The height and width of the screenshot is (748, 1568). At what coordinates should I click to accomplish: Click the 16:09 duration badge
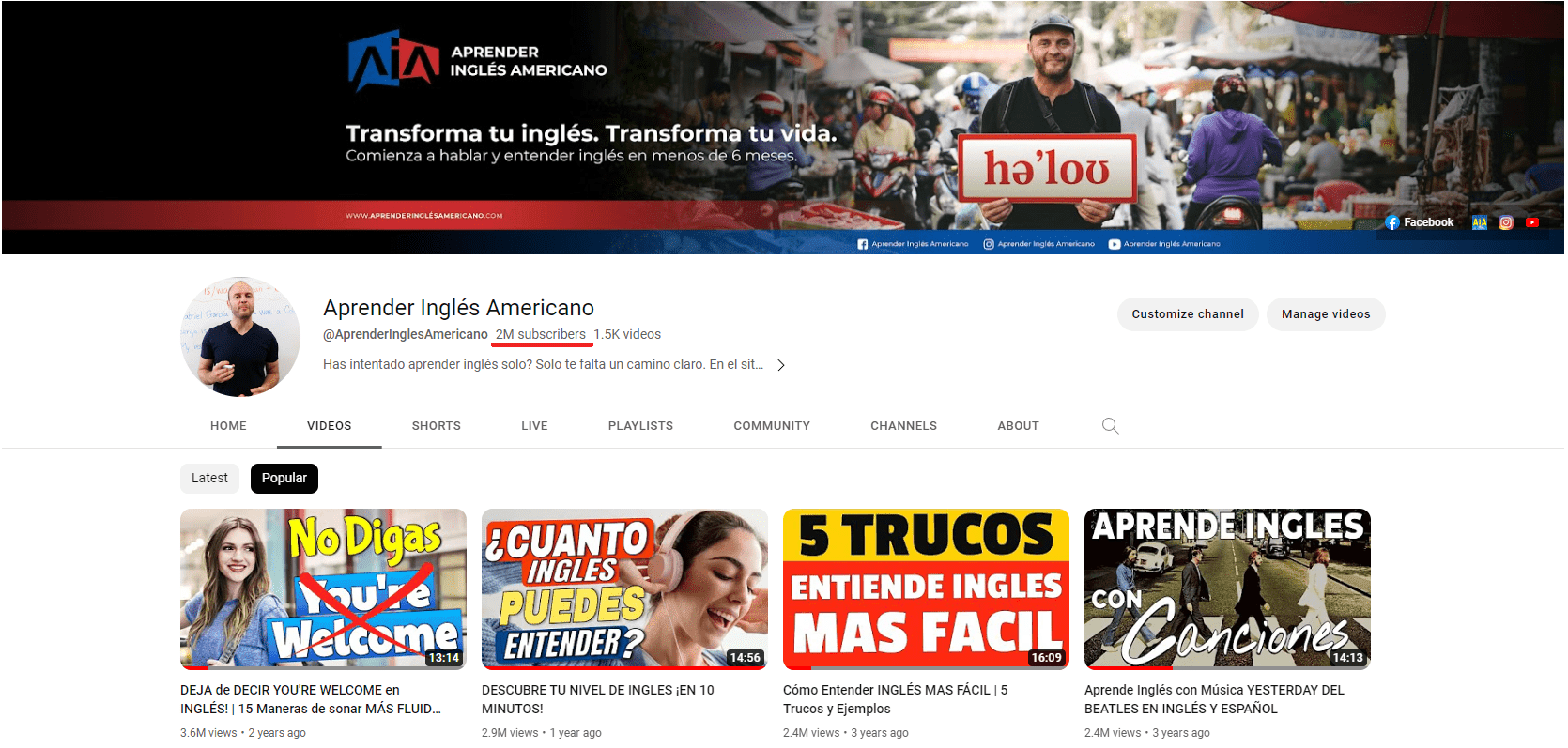(1046, 658)
